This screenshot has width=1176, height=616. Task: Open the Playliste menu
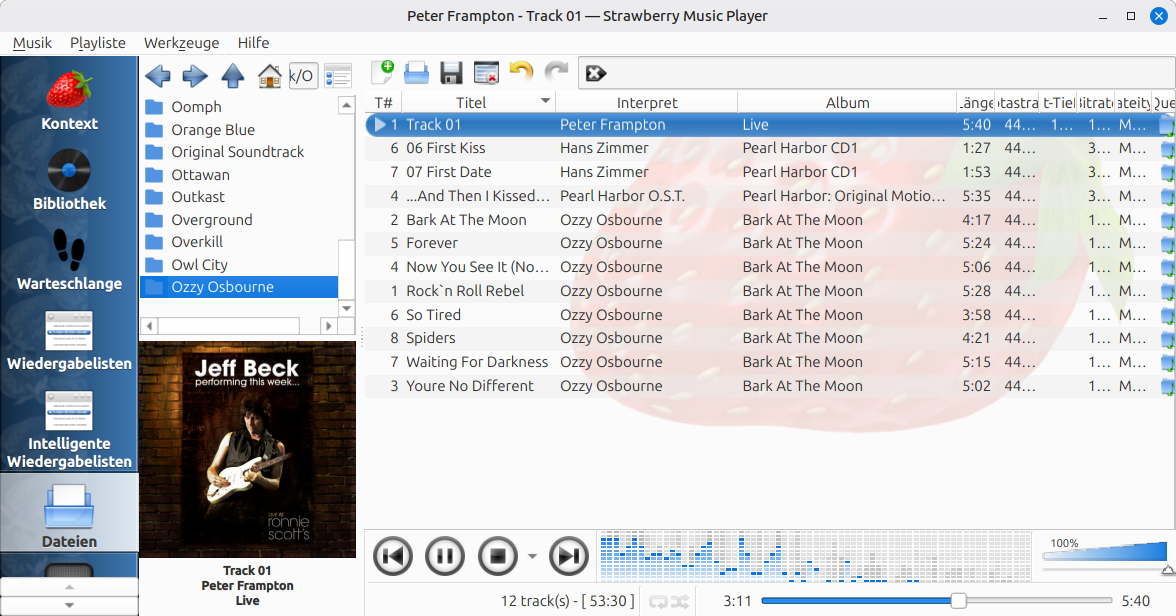click(x=98, y=43)
